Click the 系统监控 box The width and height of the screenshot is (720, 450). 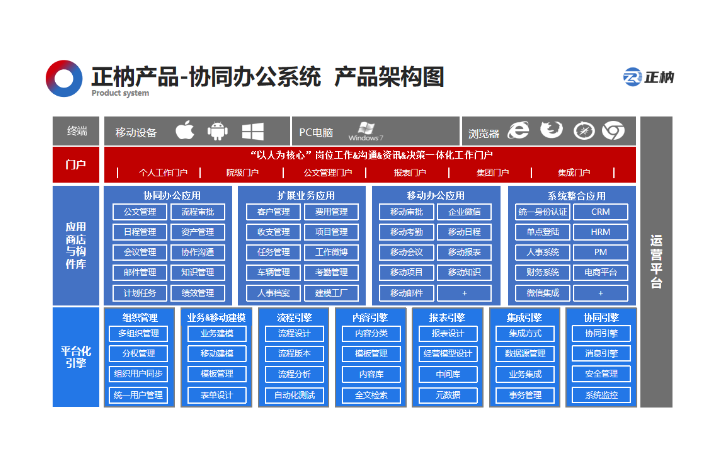[x=601, y=395]
